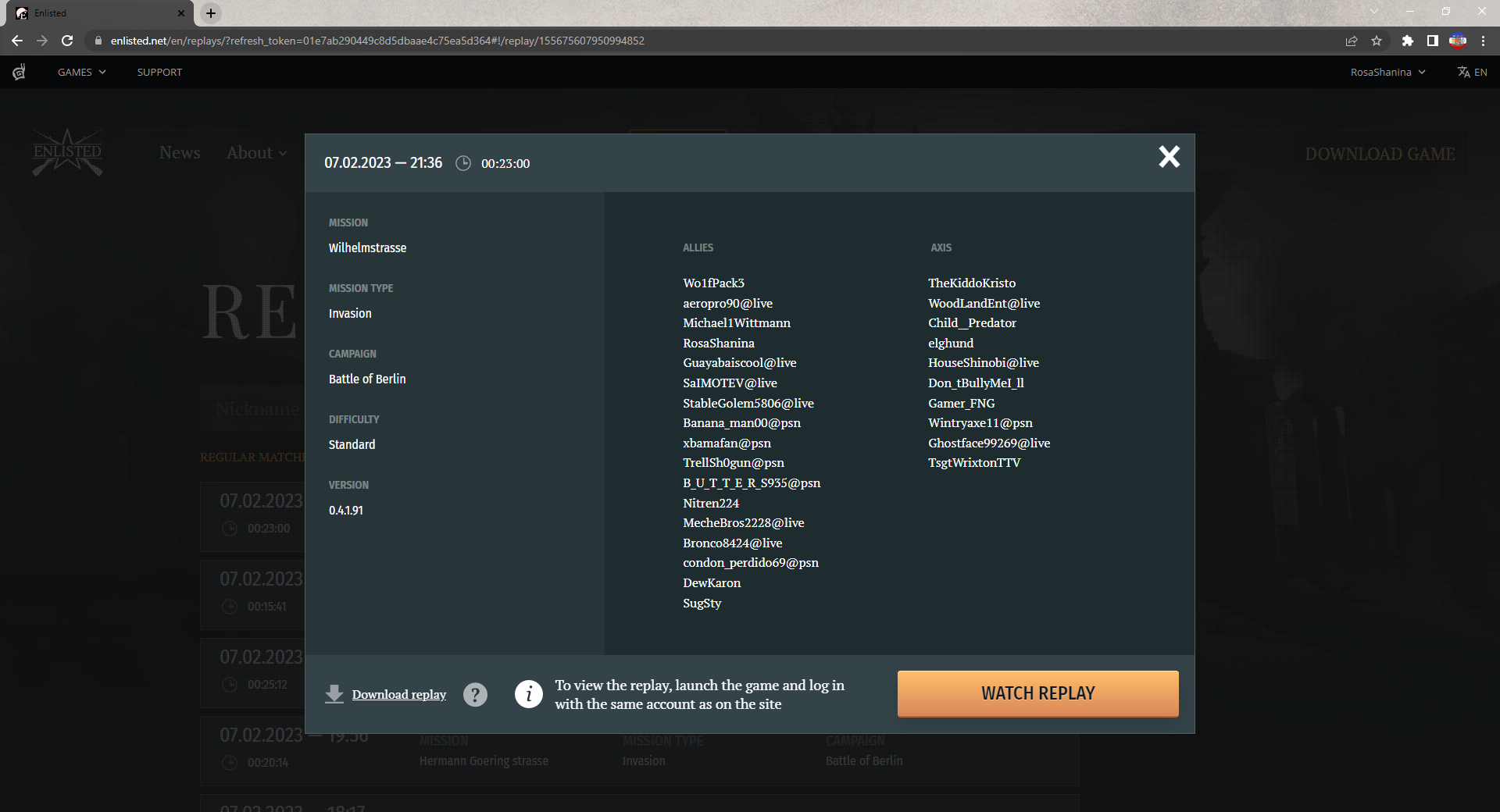The width and height of the screenshot is (1500, 812).
Task: Reload the page
Action: pos(67,41)
